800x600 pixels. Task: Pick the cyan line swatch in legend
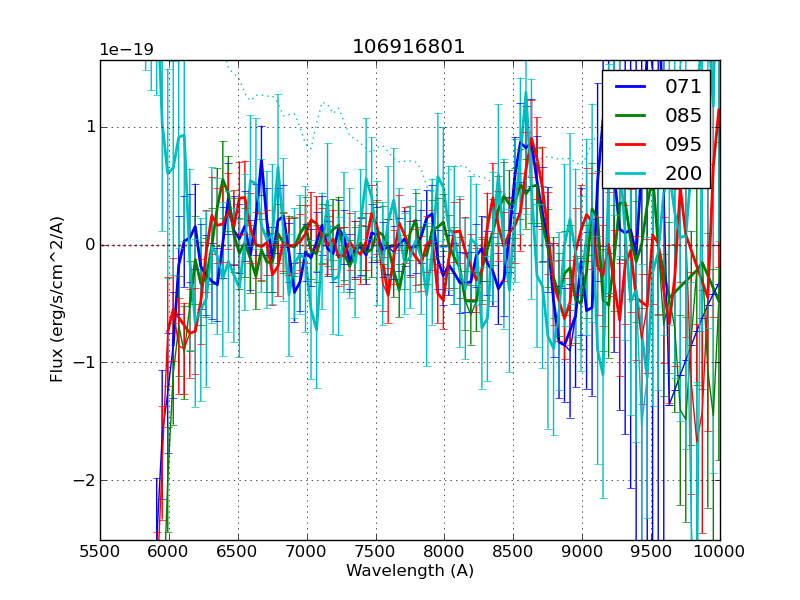(631, 173)
